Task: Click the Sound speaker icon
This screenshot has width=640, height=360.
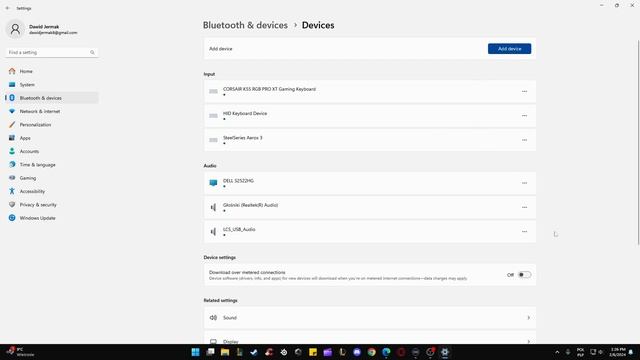Action: coord(213,318)
